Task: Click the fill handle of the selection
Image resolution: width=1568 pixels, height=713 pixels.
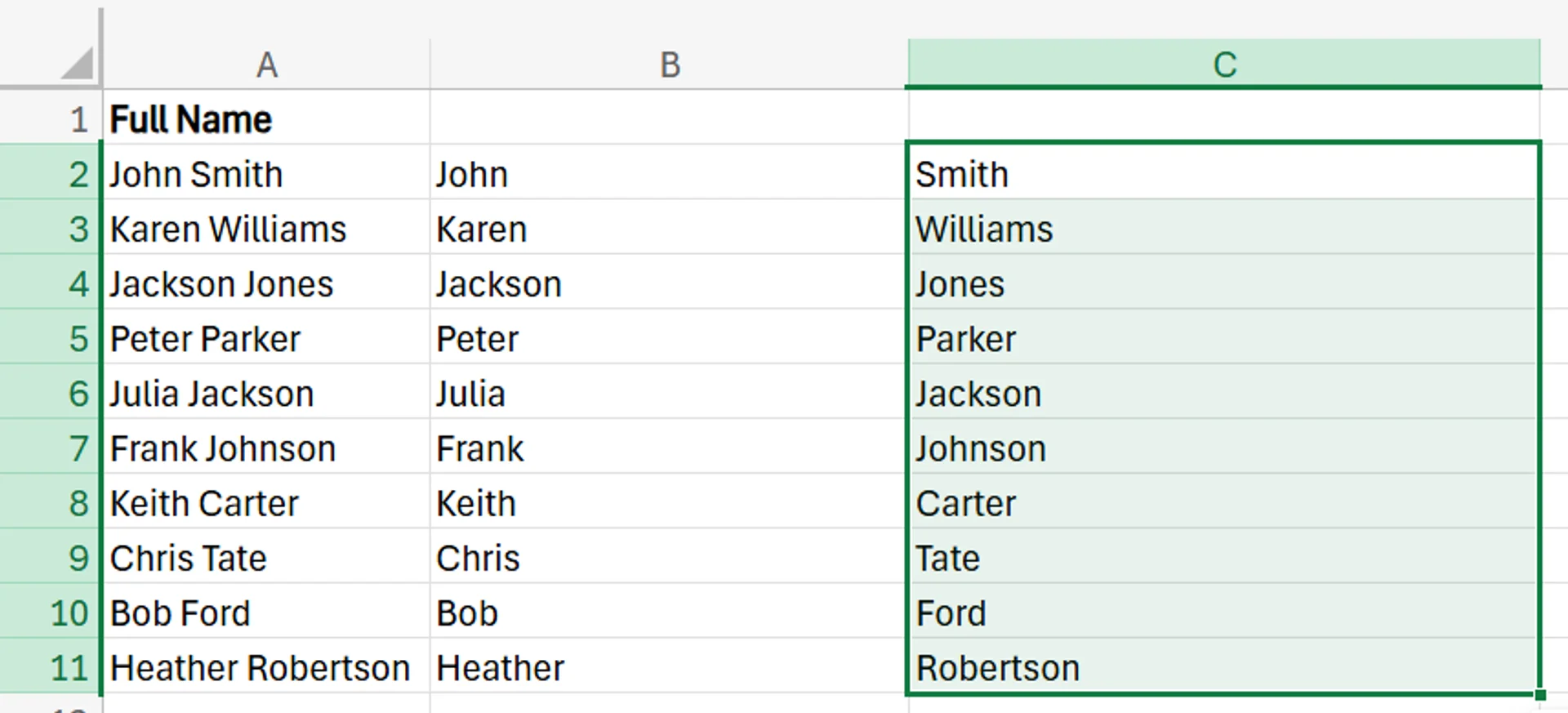Action: click(1539, 695)
